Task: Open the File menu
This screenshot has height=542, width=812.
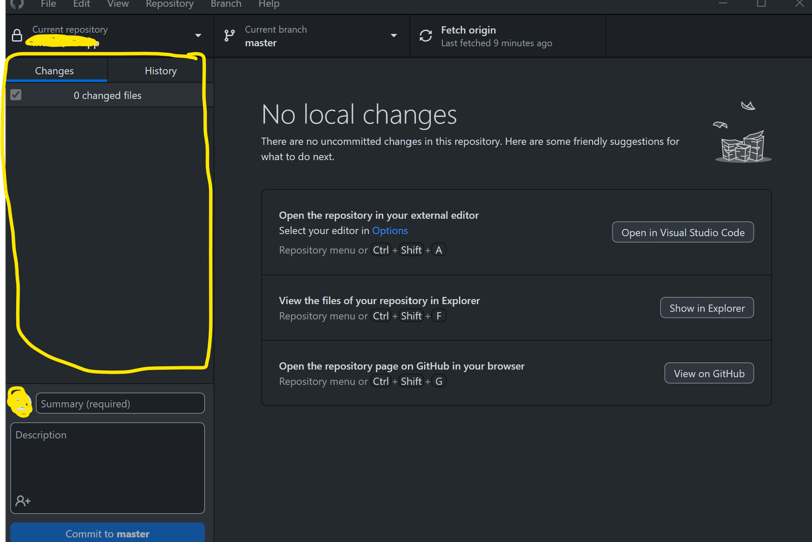Action: 48,4
